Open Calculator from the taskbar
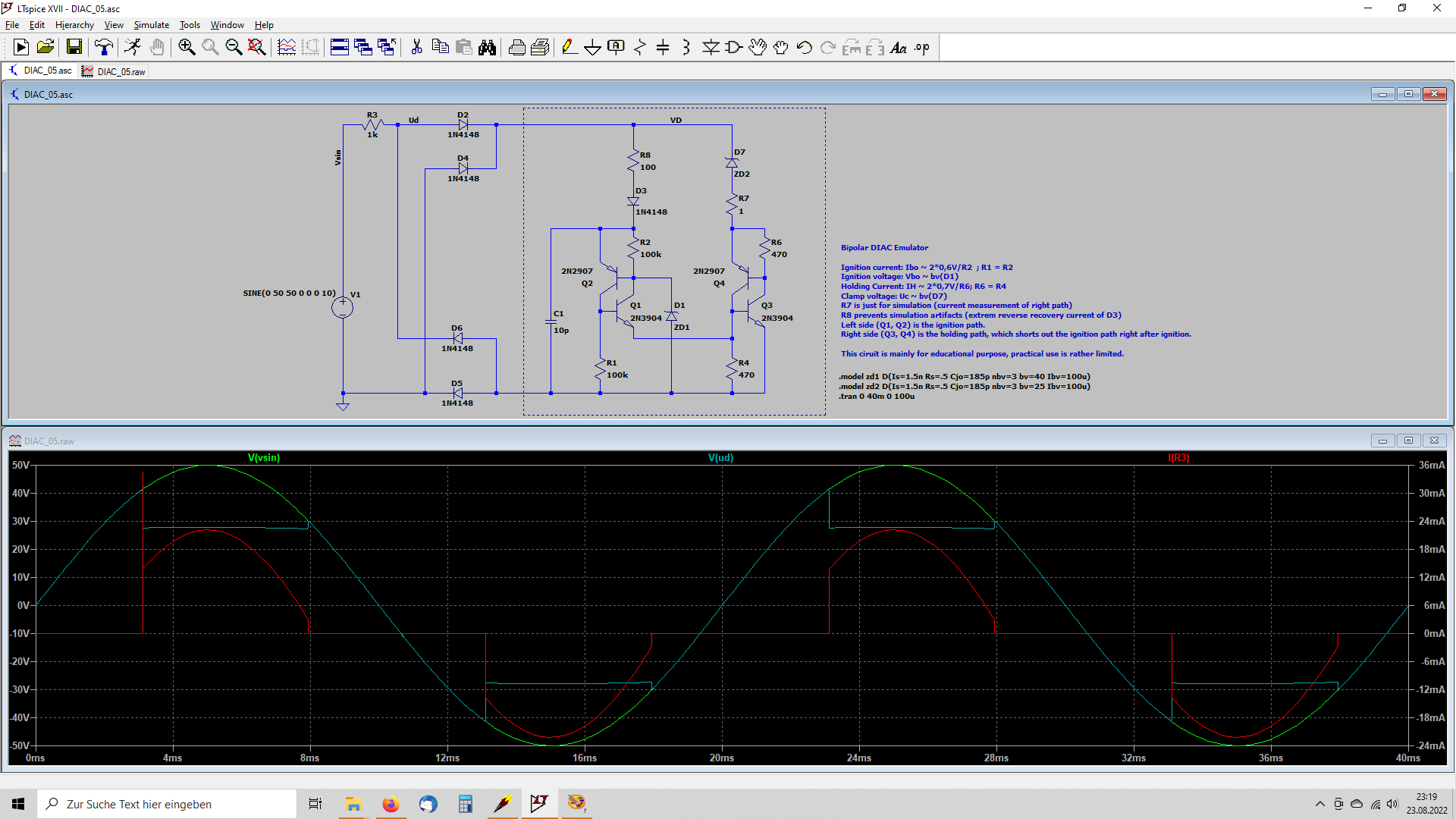The width and height of the screenshot is (1456, 819). [465, 804]
